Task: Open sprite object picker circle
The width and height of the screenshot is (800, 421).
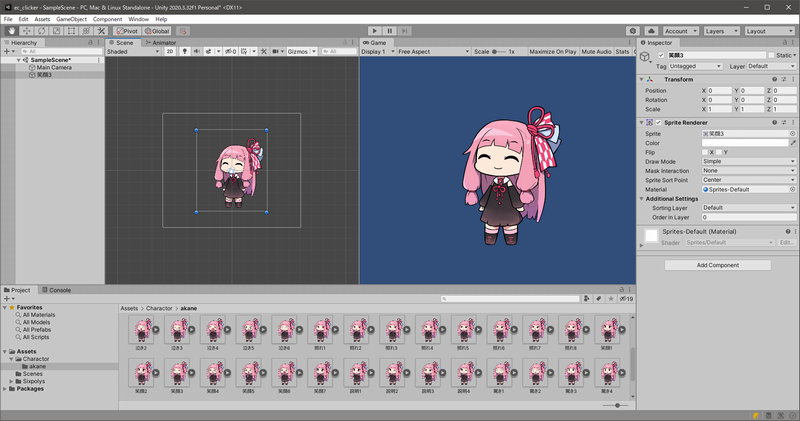Action: 792,134
